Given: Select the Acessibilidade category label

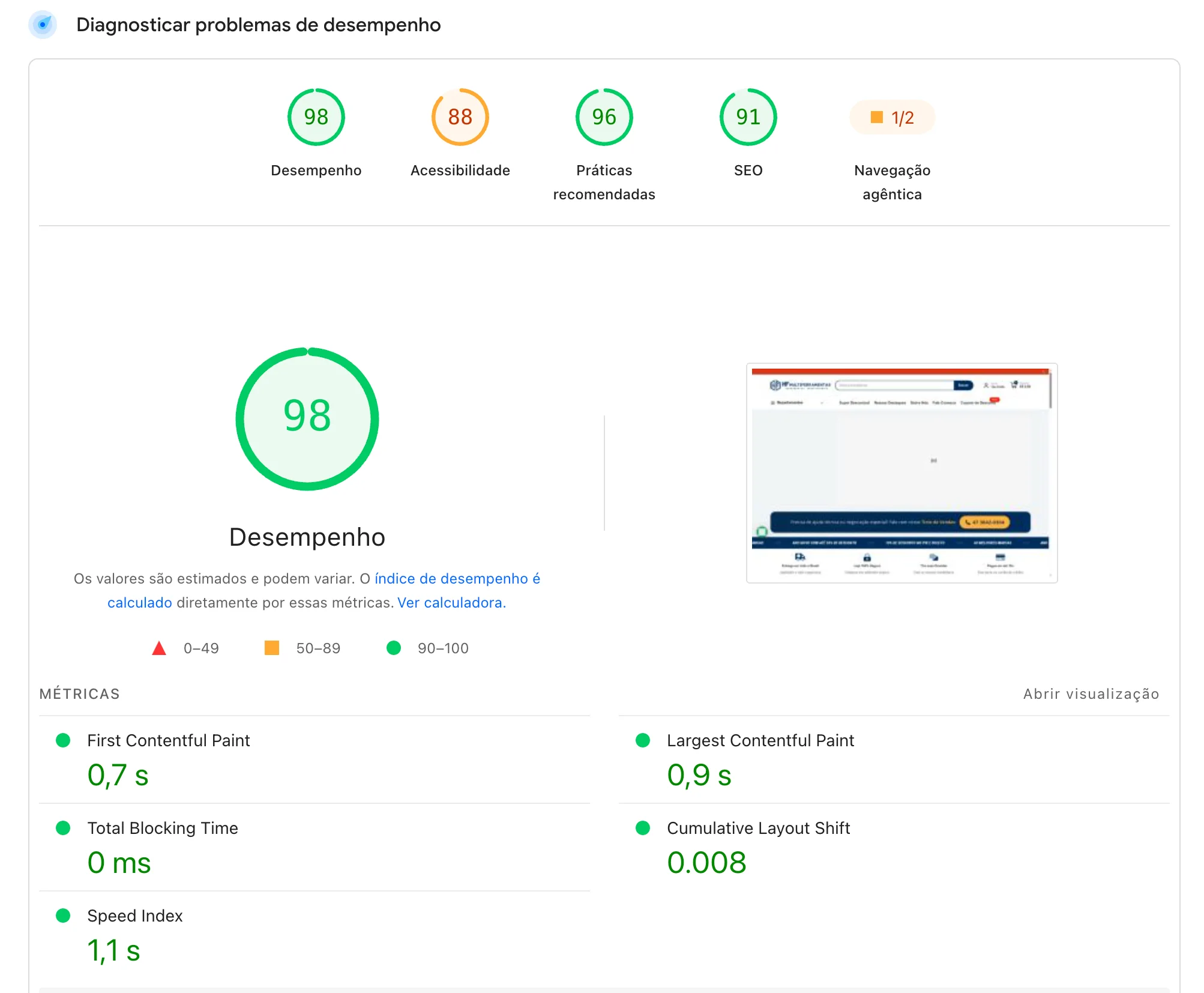Looking at the screenshot, I should point(460,171).
